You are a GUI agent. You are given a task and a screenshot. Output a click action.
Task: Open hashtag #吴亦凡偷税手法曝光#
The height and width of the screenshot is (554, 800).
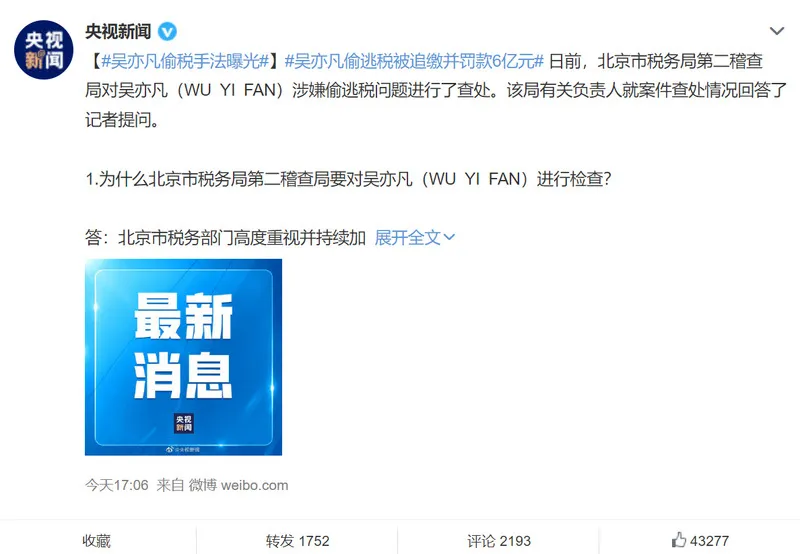(185, 61)
